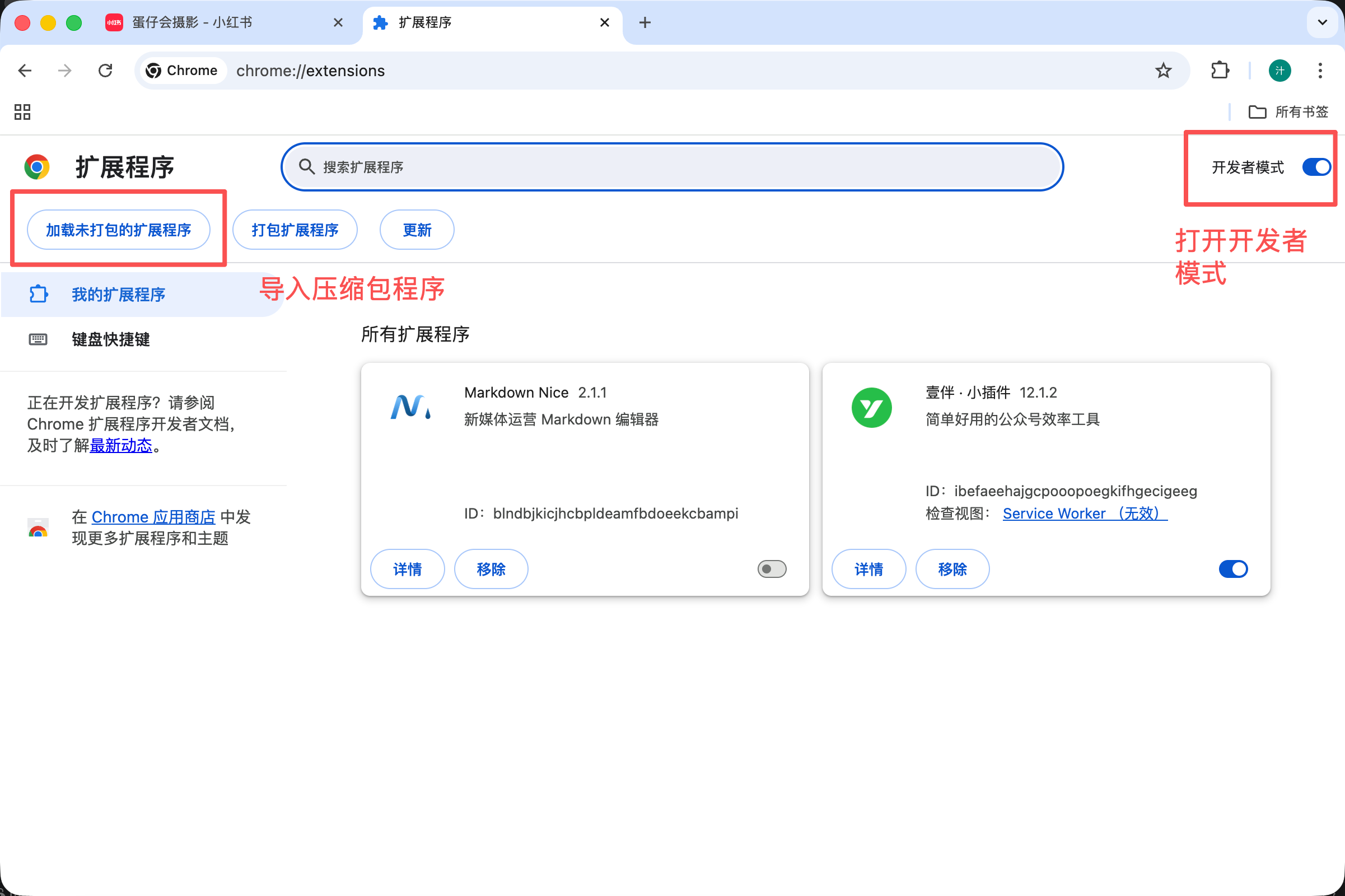Viewport: 1345px width, 896px height.
Task: Click the back navigation arrow
Action: (x=24, y=71)
